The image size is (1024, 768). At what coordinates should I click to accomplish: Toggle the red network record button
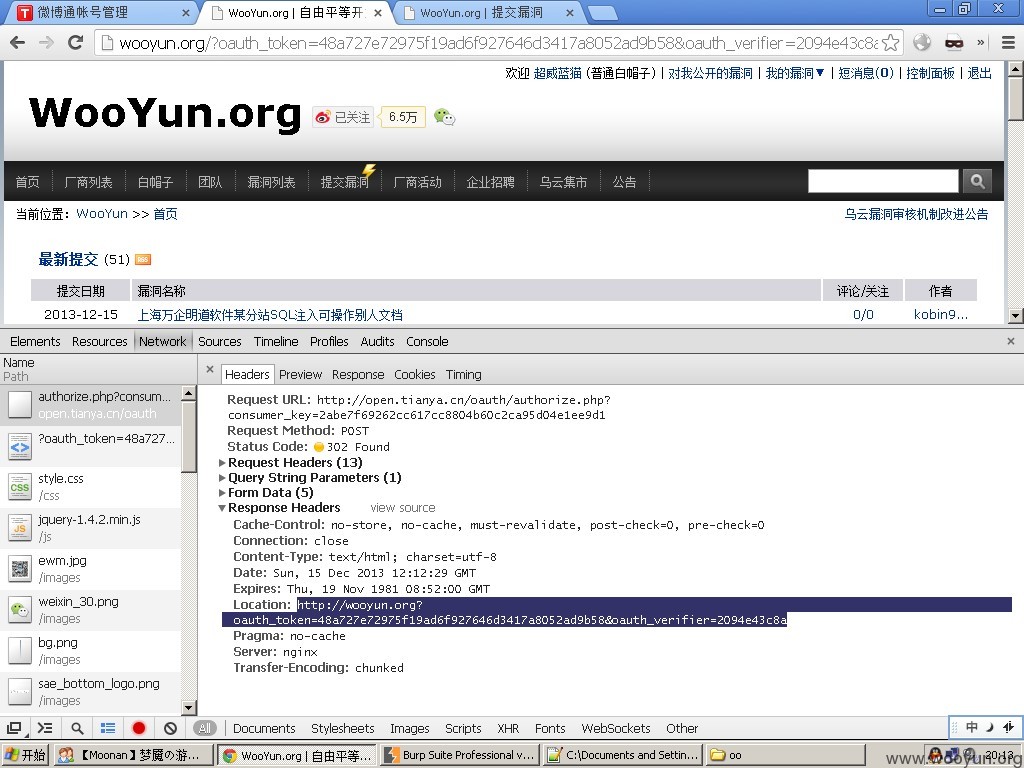(x=138, y=728)
